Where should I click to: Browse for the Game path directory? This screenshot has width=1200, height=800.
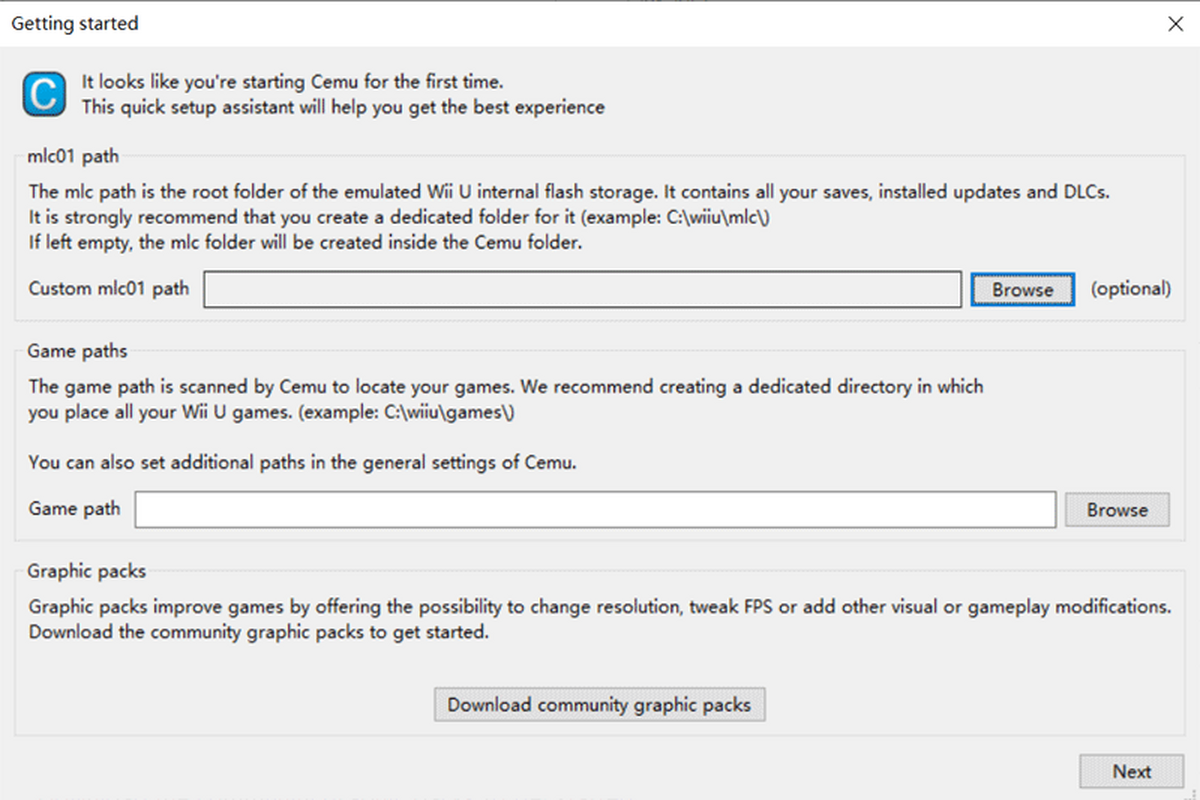tap(1116, 509)
